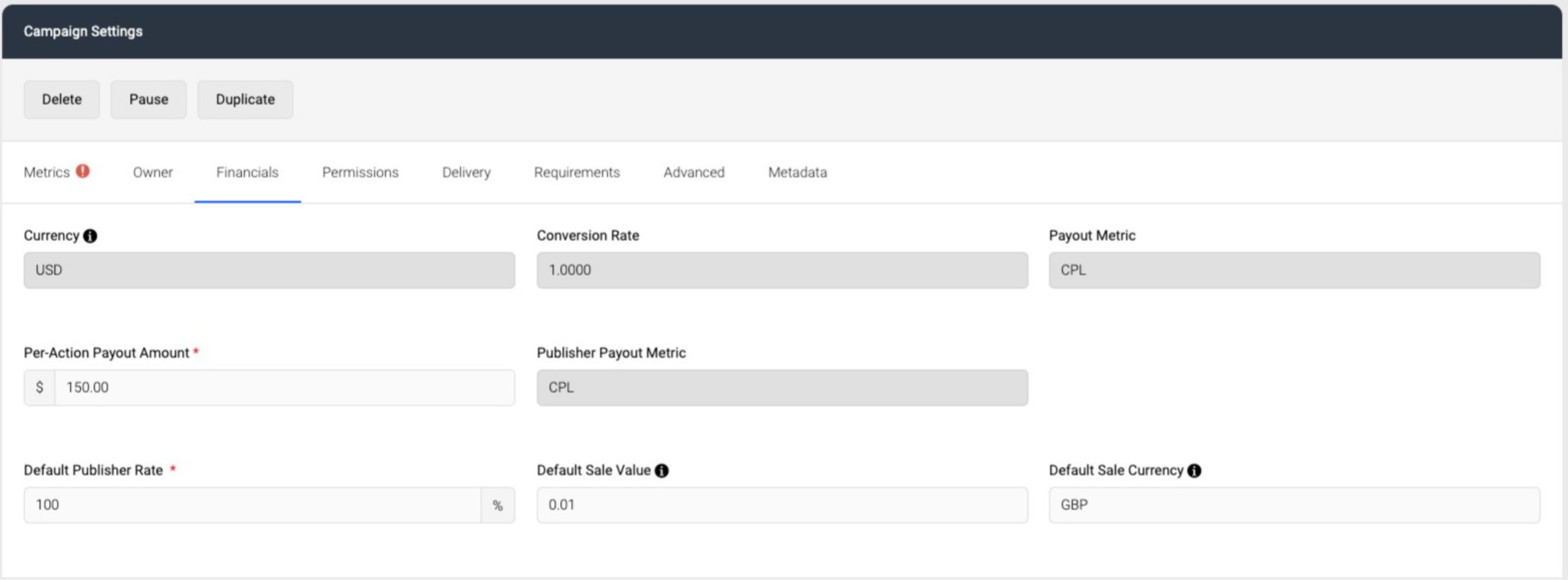Open the Delivery tab

pos(466,172)
